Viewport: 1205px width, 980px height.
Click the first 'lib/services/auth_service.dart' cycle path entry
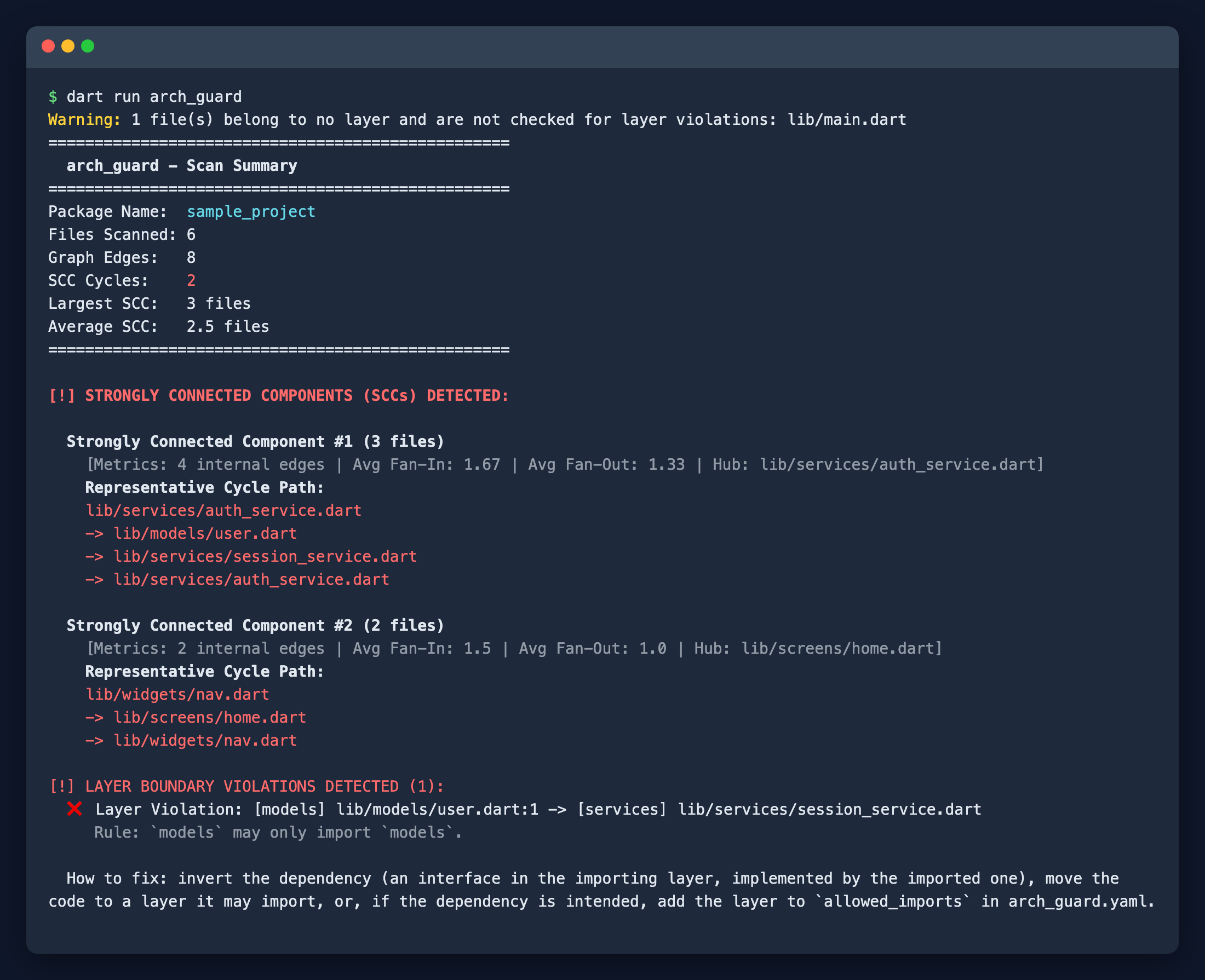(x=223, y=510)
